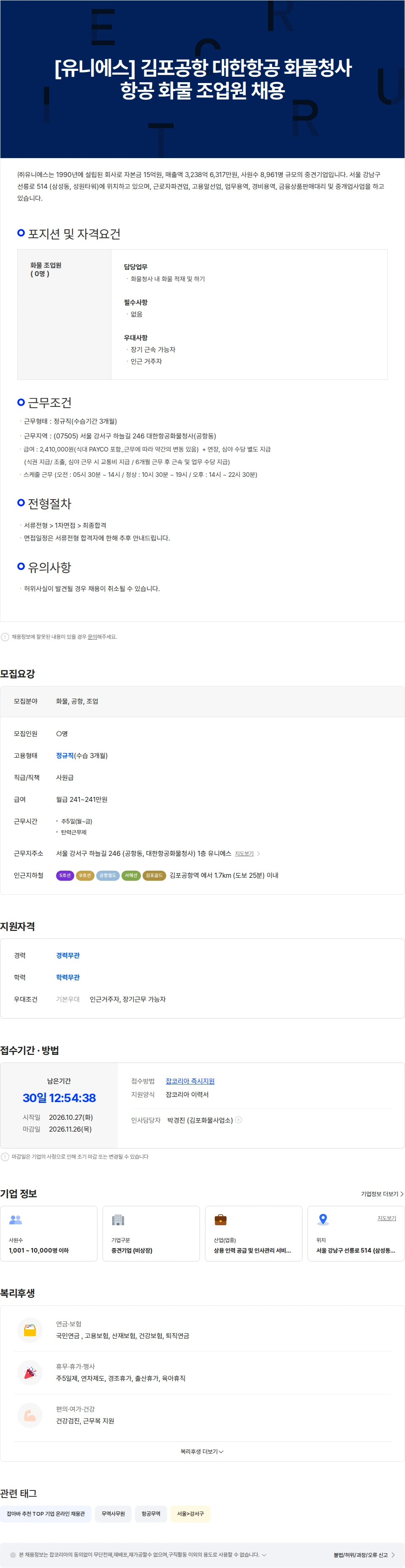405x1568 pixels.
Task: Click the 국민연금, 고용보험 benefits text
Action: tap(122, 1336)
